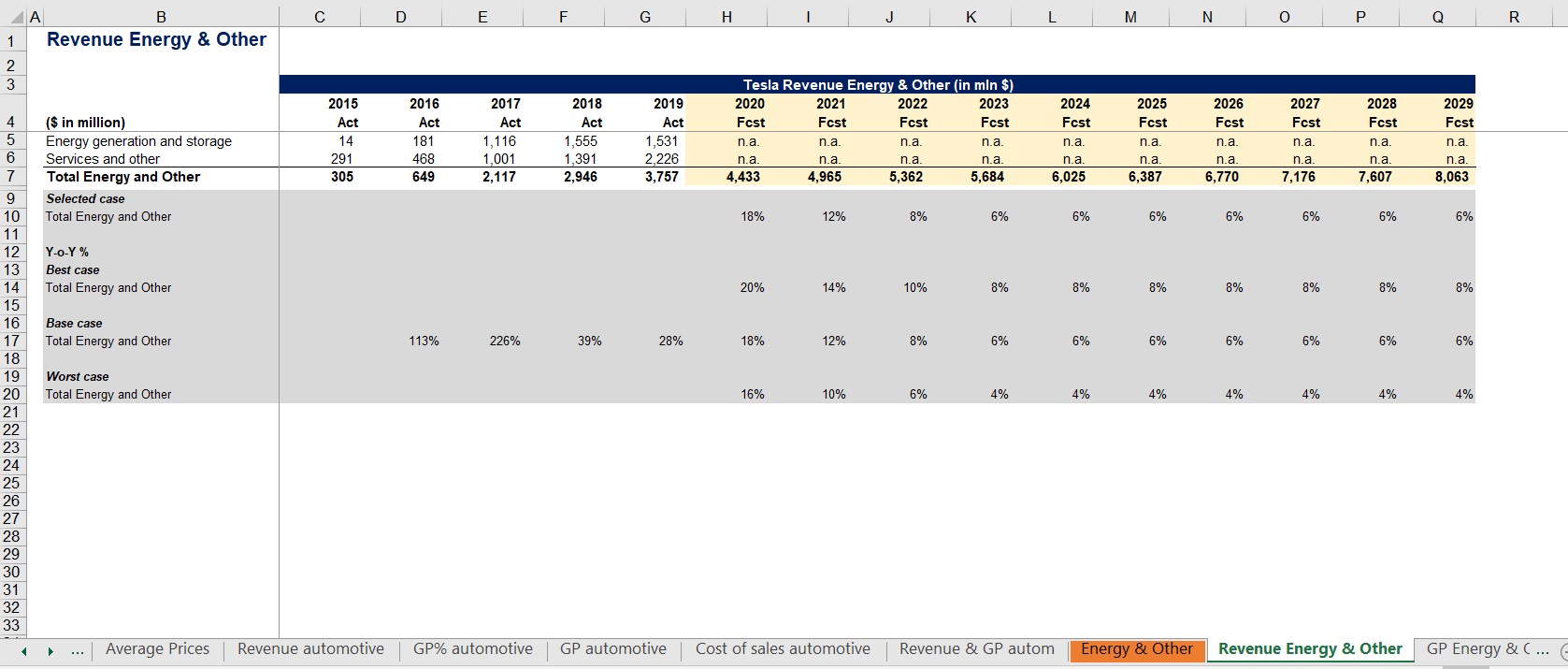Switch to Revenue & GP autom tab
Image resolution: width=1568 pixels, height=669 pixels.
coord(976,649)
